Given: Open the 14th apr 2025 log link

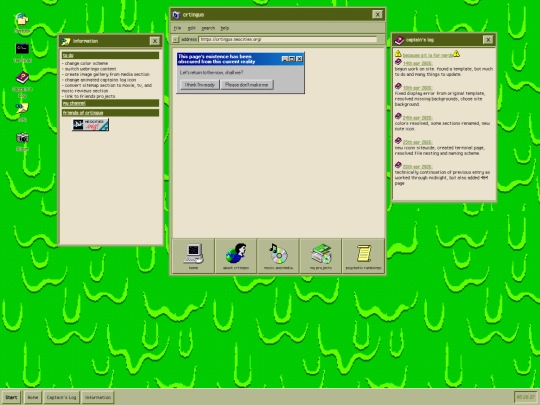Looking at the screenshot, I should tap(417, 63).
